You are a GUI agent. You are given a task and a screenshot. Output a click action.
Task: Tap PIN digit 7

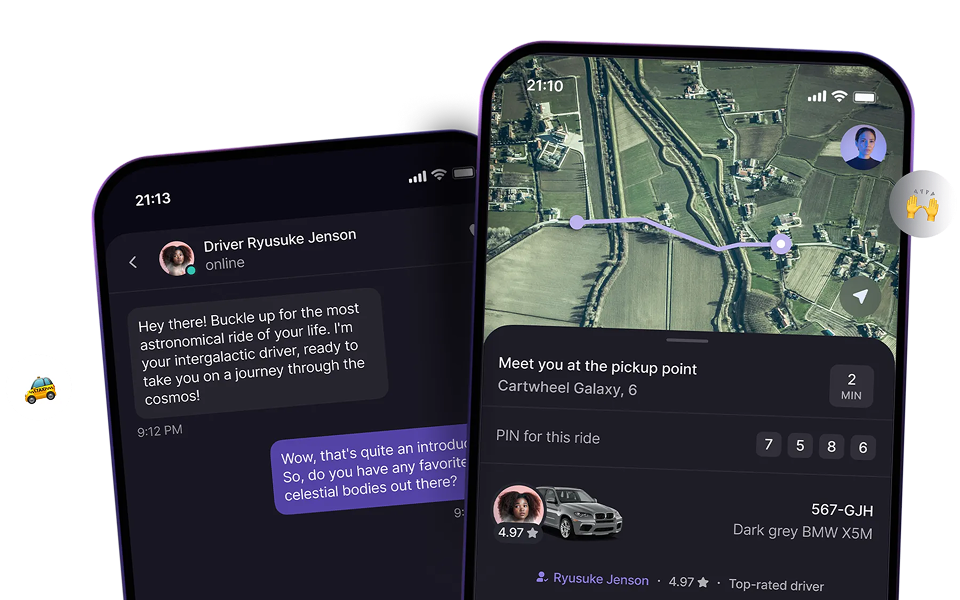768,444
